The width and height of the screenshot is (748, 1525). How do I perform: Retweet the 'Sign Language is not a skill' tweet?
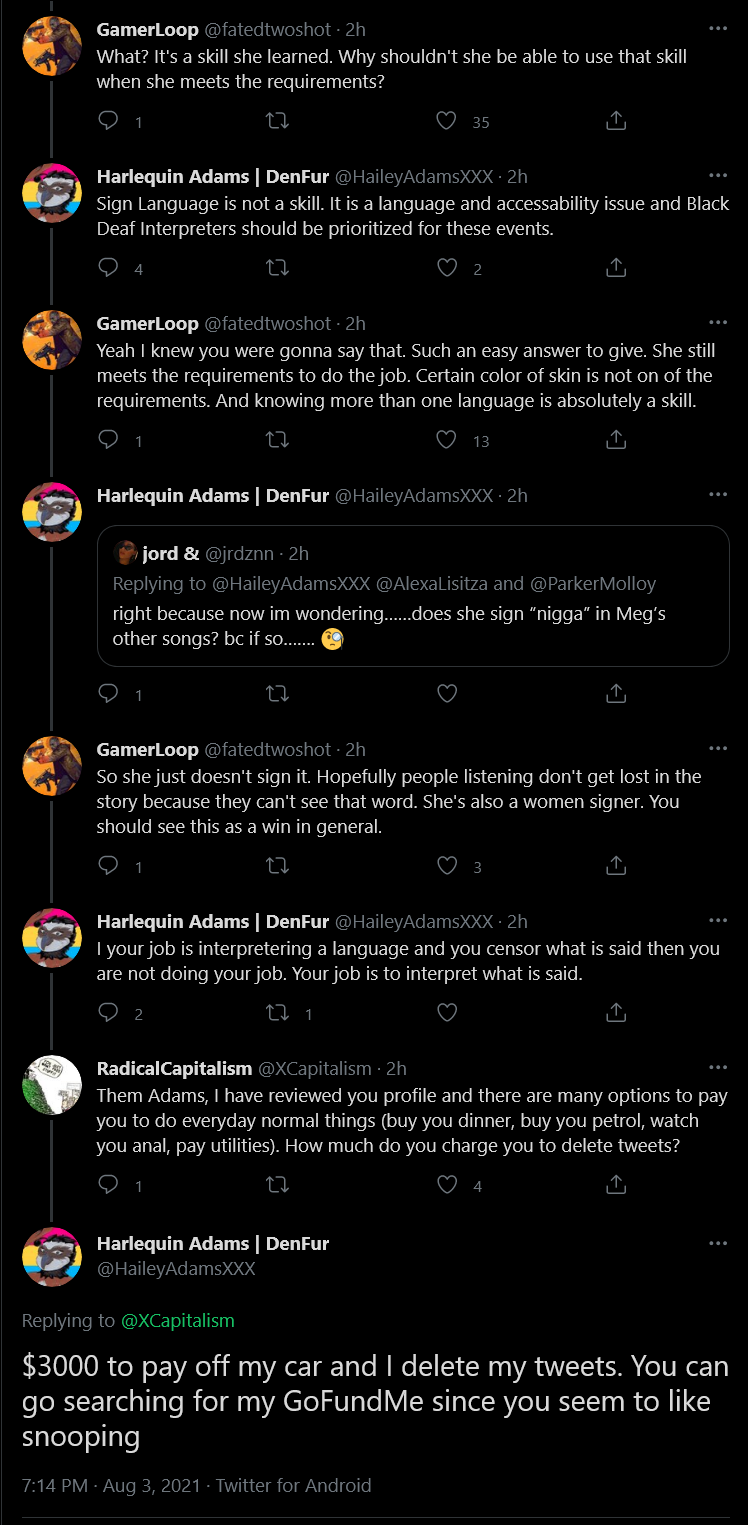[278, 267]
